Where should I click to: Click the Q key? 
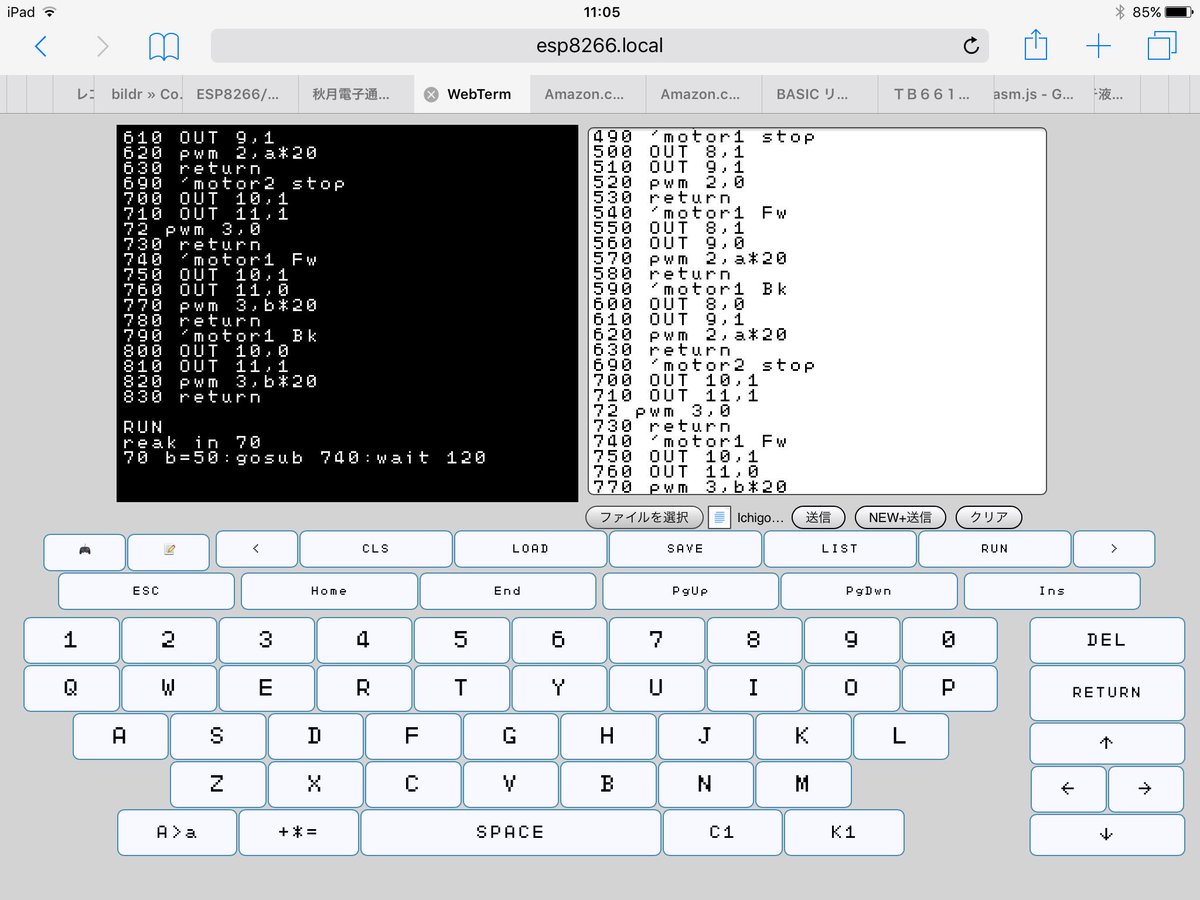pyautogui.click(x=71, y=688)
